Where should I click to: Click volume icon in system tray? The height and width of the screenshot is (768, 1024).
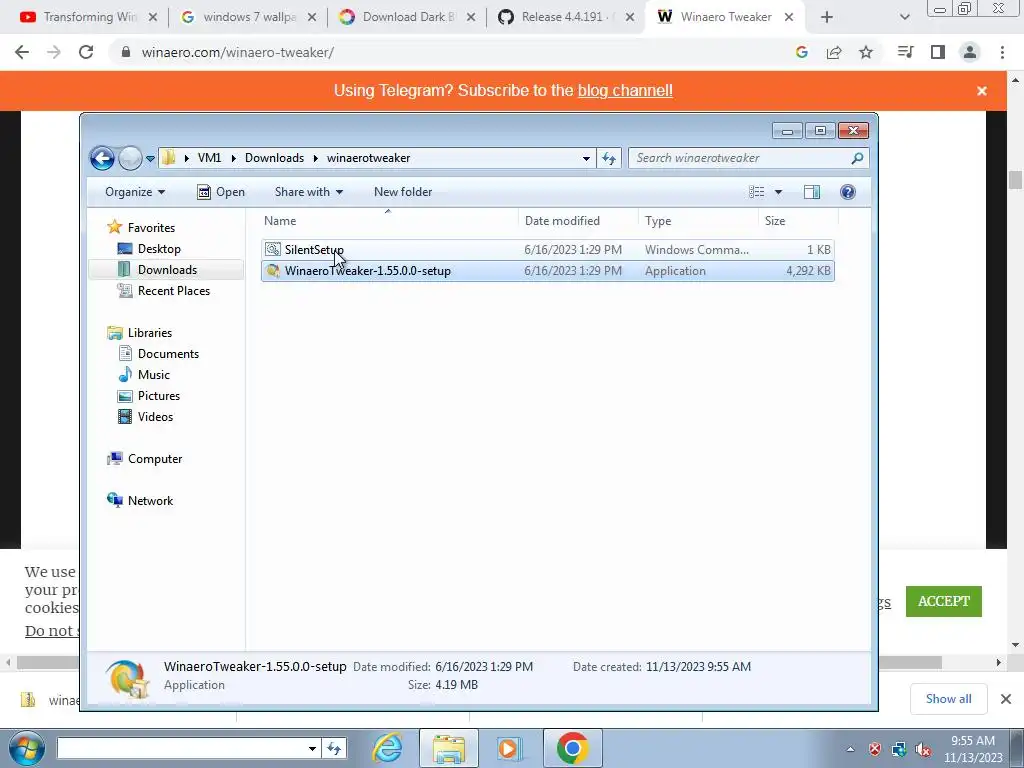pos(923,750)
